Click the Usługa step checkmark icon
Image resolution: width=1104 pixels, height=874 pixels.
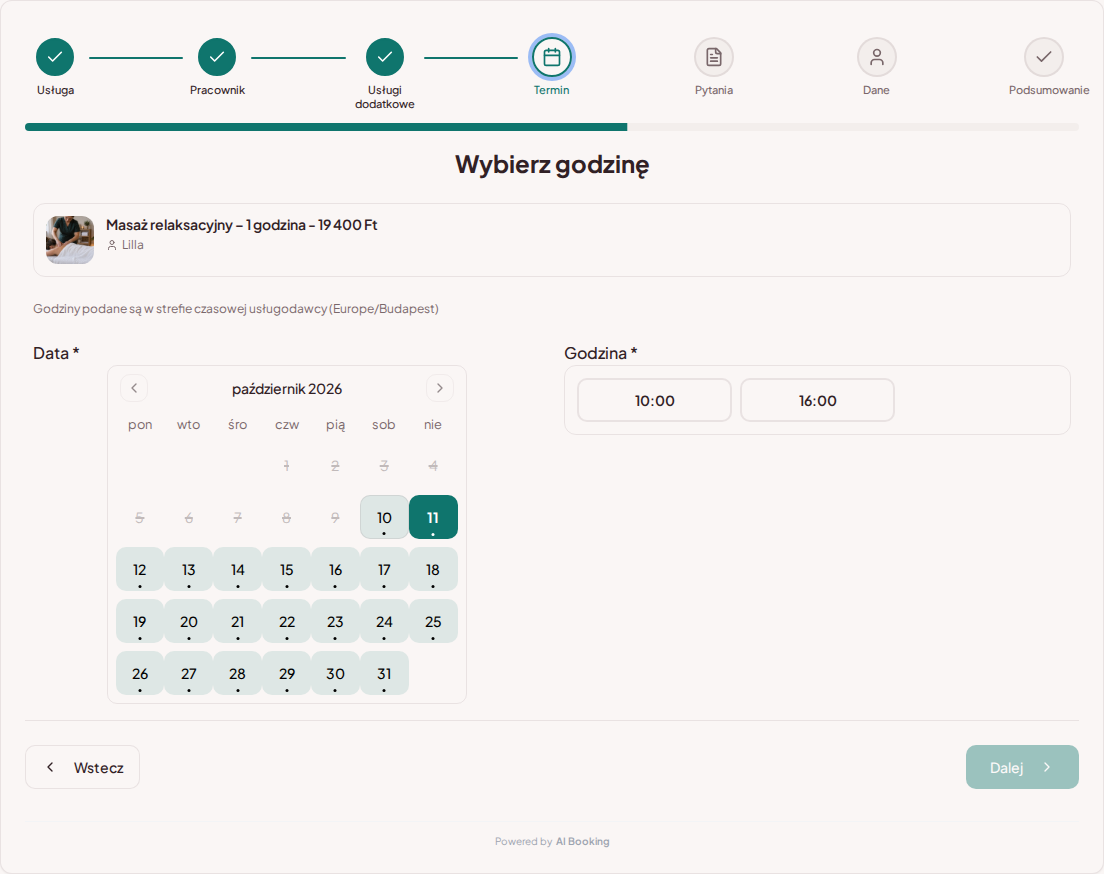(55, 57)
